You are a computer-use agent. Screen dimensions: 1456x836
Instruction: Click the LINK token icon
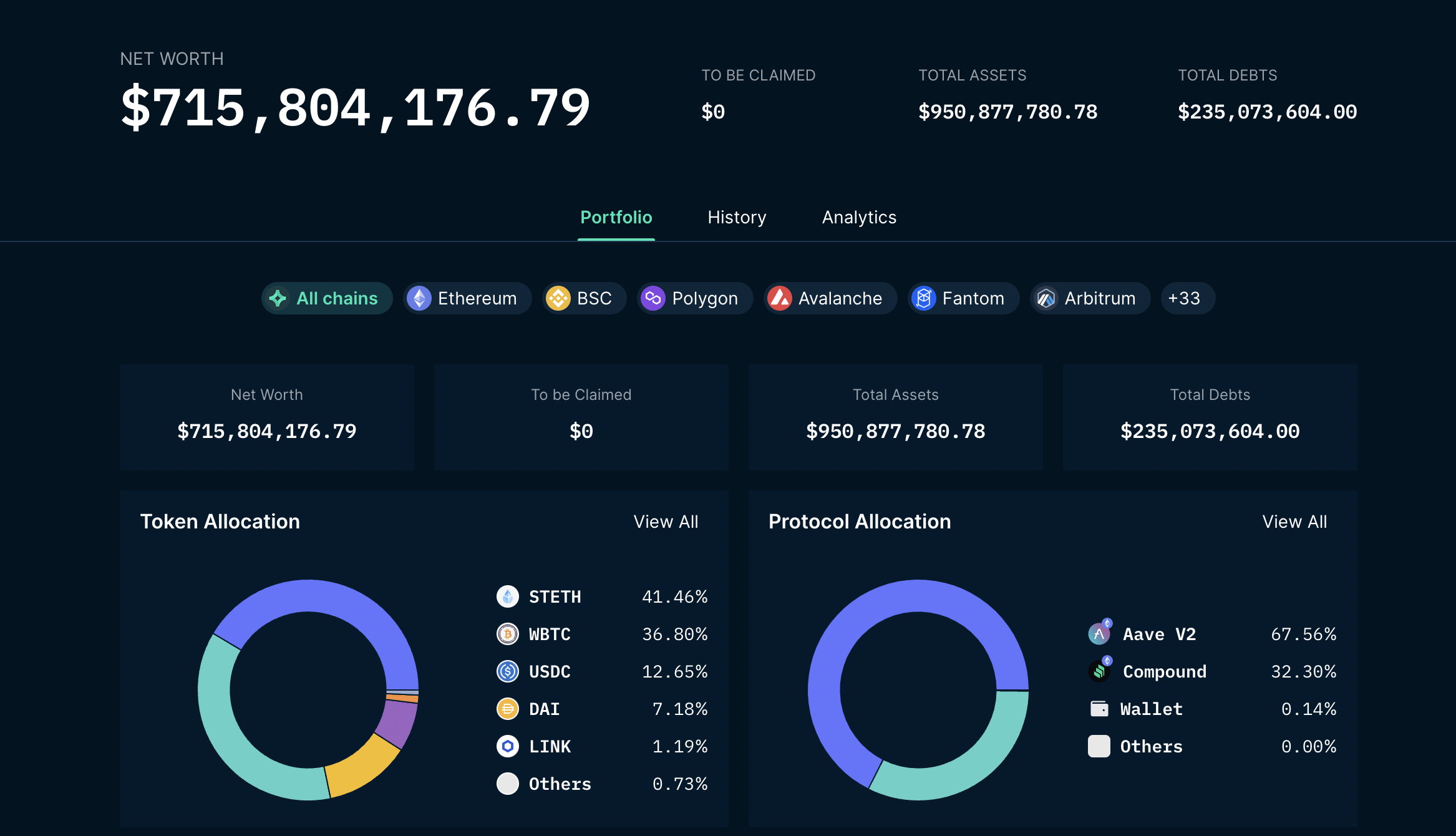(508, 746)
